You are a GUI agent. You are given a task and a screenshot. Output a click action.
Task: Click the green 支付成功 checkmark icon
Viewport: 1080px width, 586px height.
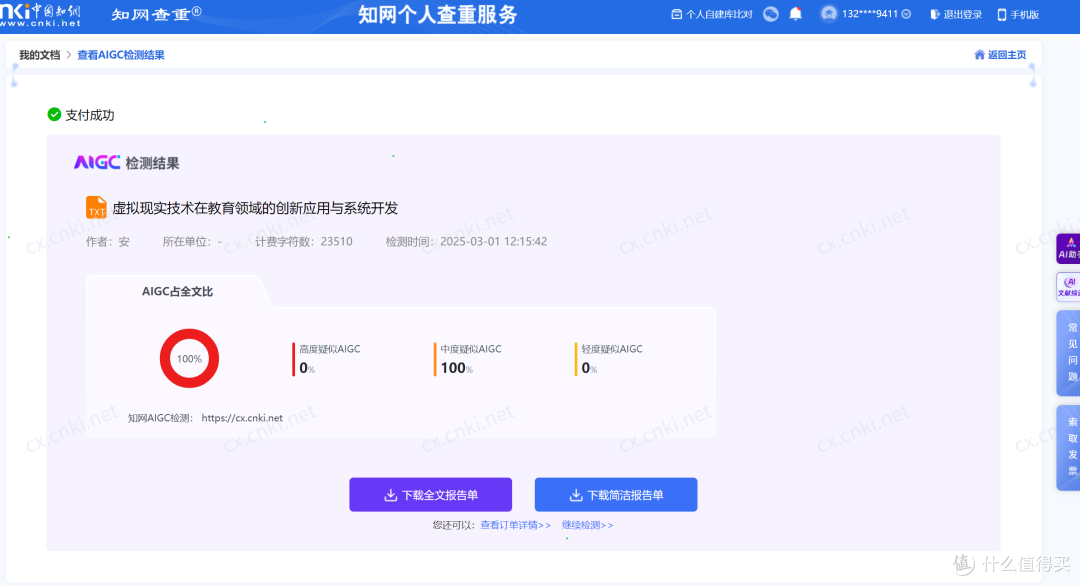click(x=54, y=114)
